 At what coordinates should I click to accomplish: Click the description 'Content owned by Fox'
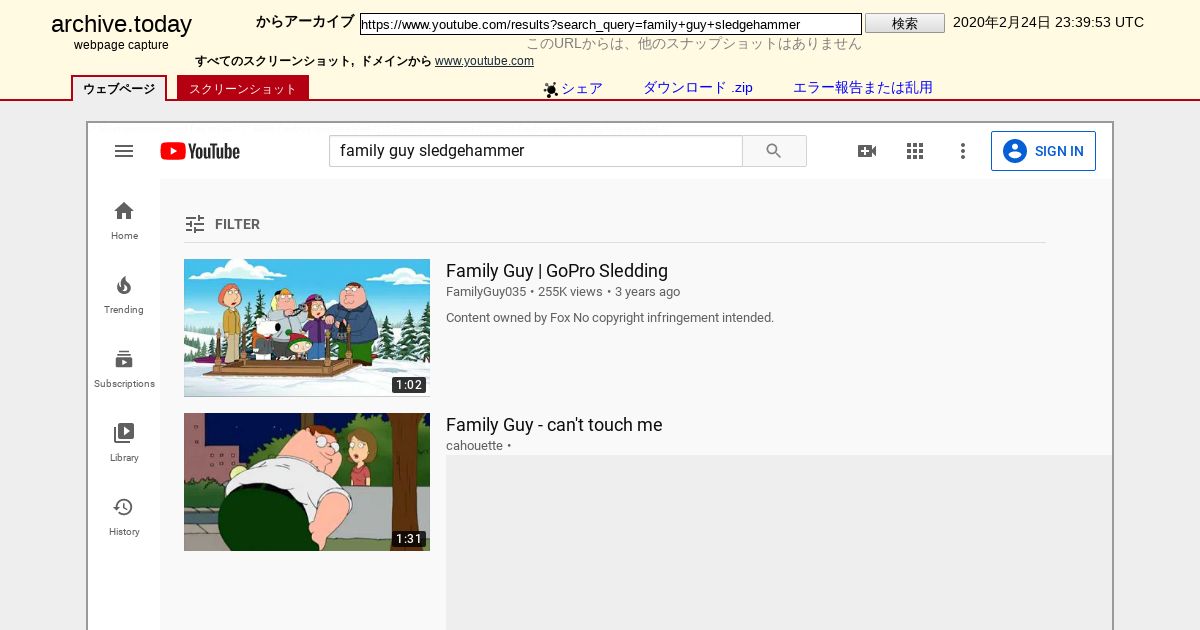pos(610,318)
